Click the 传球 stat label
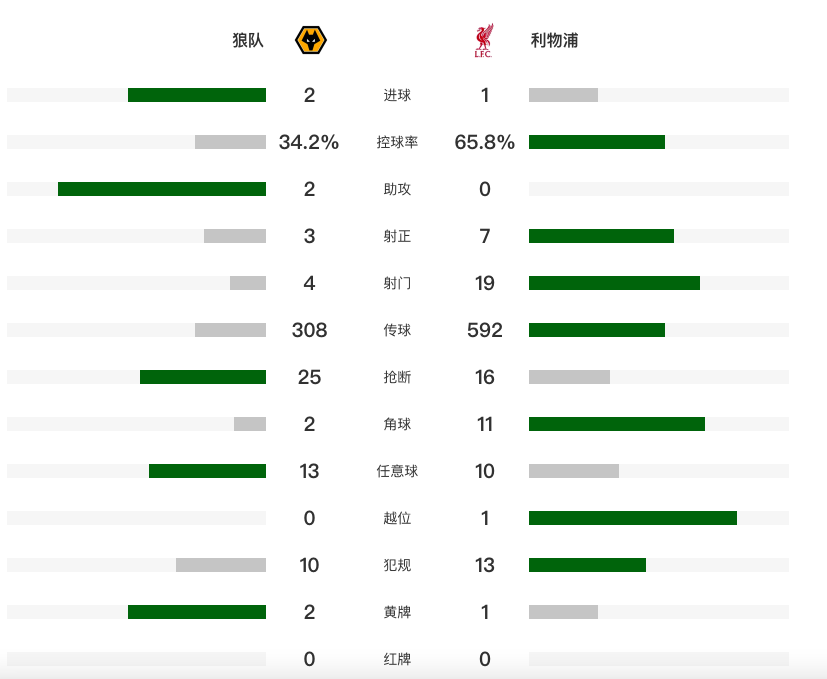Viewport: 827px width, 679px height. click(x=397, y=331)
